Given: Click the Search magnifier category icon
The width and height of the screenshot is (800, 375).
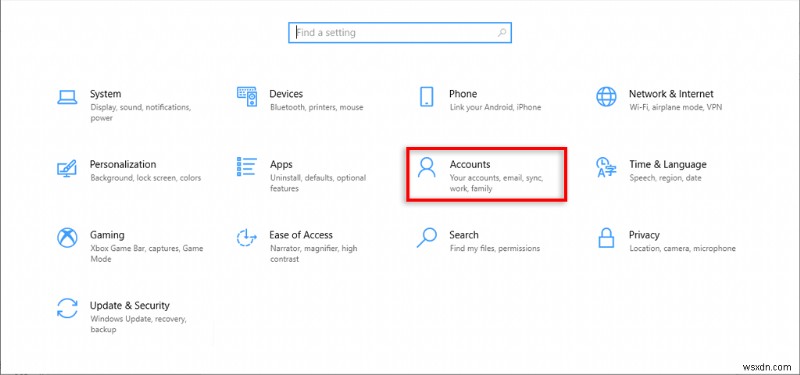Looking at the screenshot, I should pos(427,238).
